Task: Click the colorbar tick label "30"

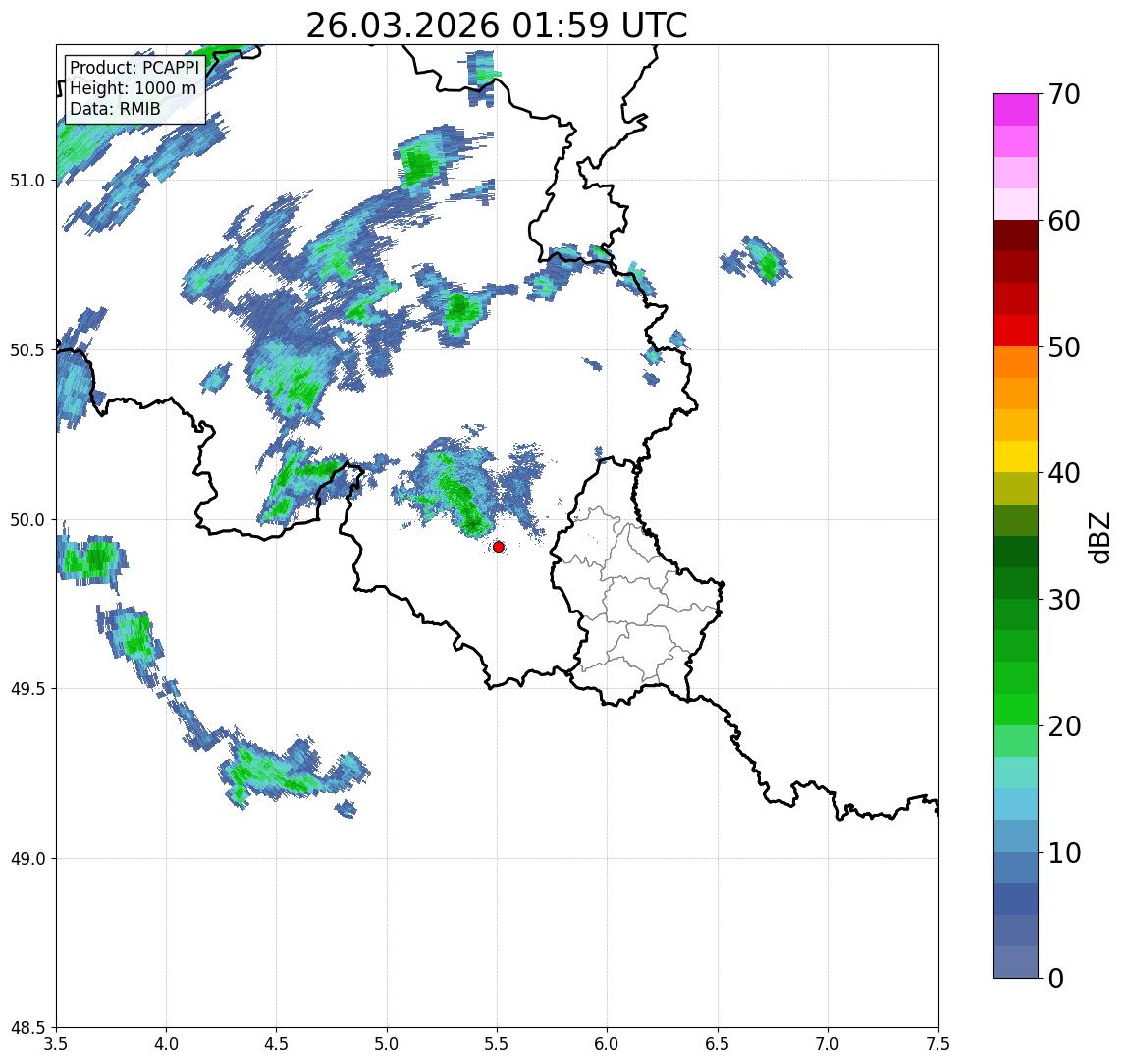Action: (x=1064, y=600)
